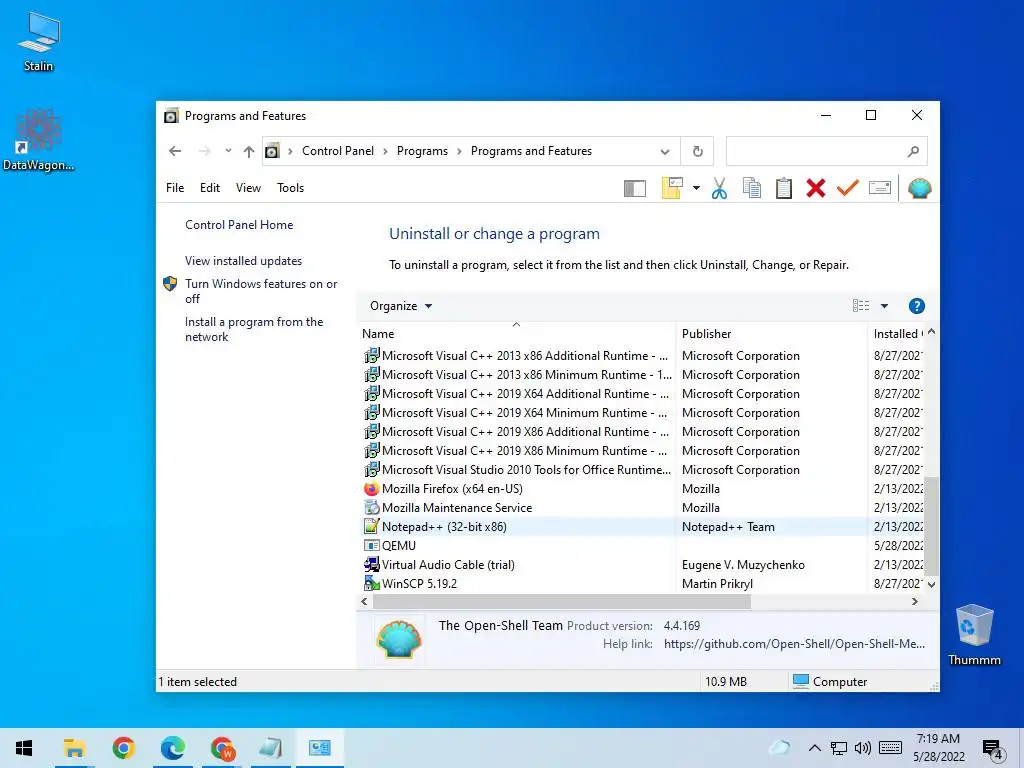Click the DataWagon desktop shortcut
The image size is (1024, 768).
click(x=39, y=140)
